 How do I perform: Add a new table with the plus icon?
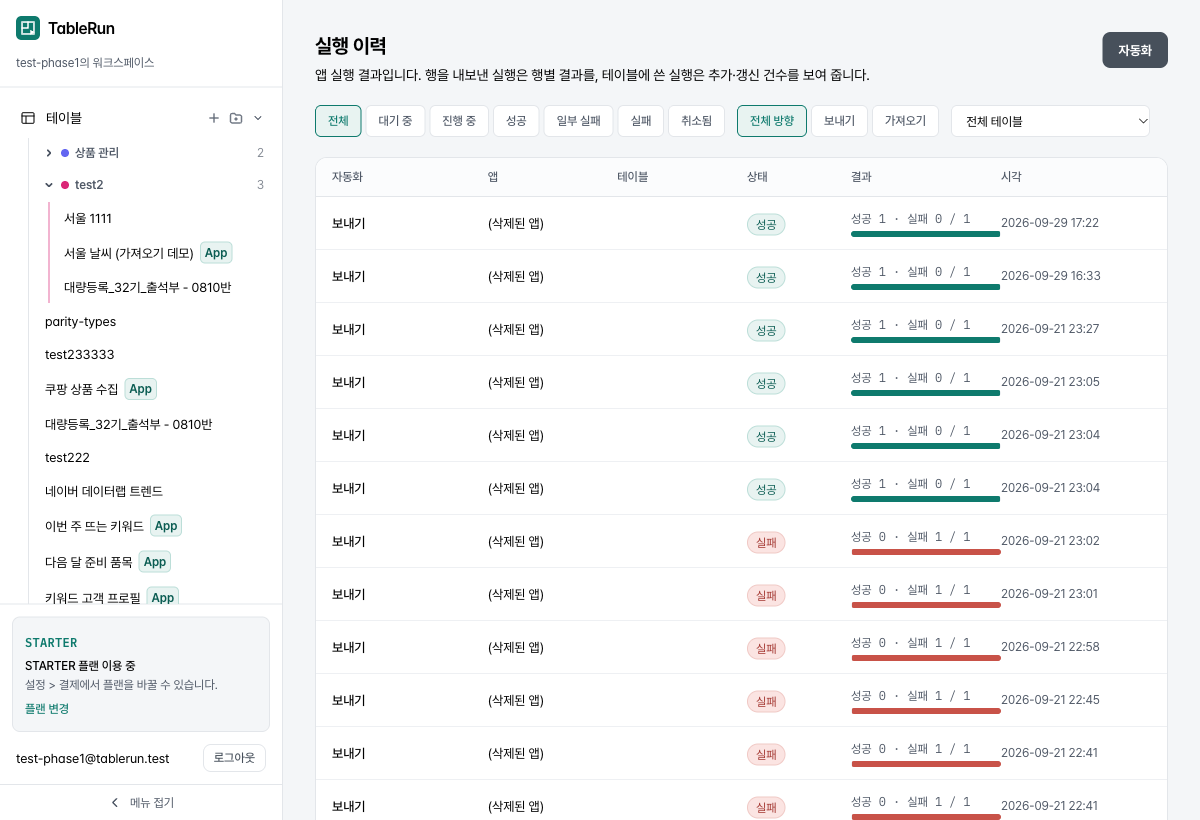coord(213,118)
